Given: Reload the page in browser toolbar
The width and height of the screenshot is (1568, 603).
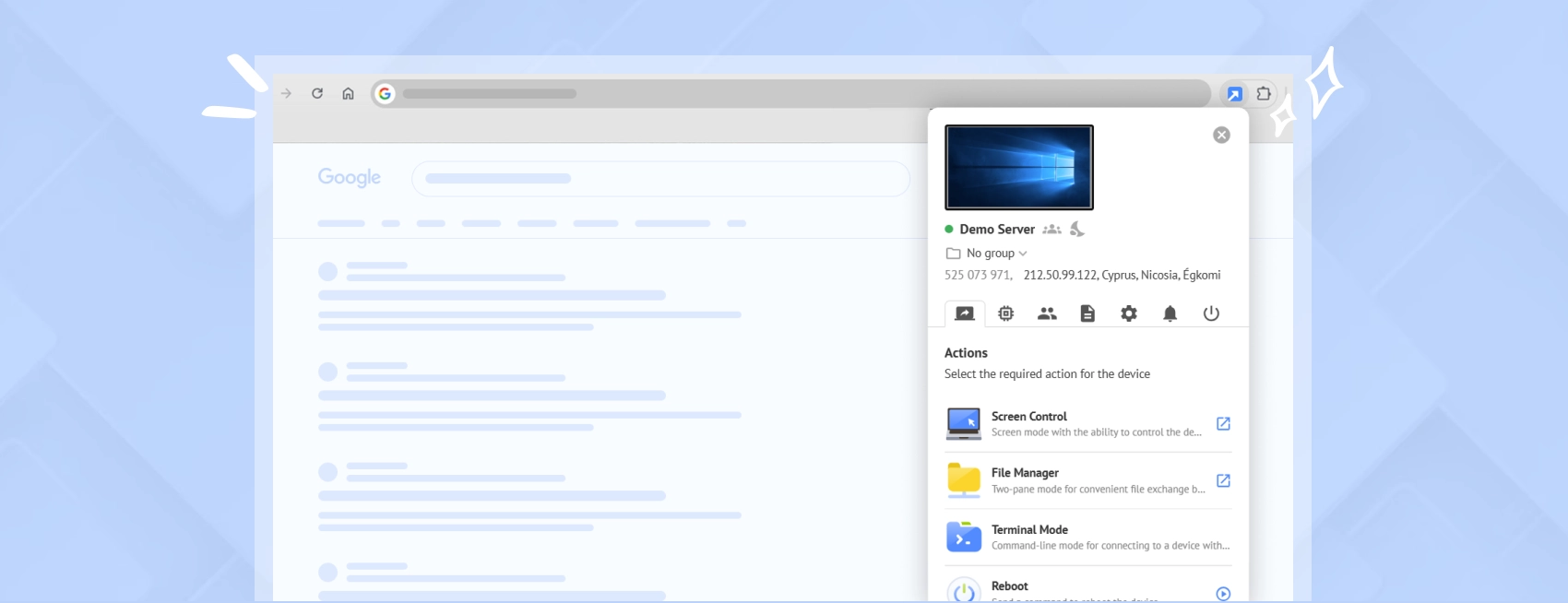Looking at the screenshot, I should [317, 94].
